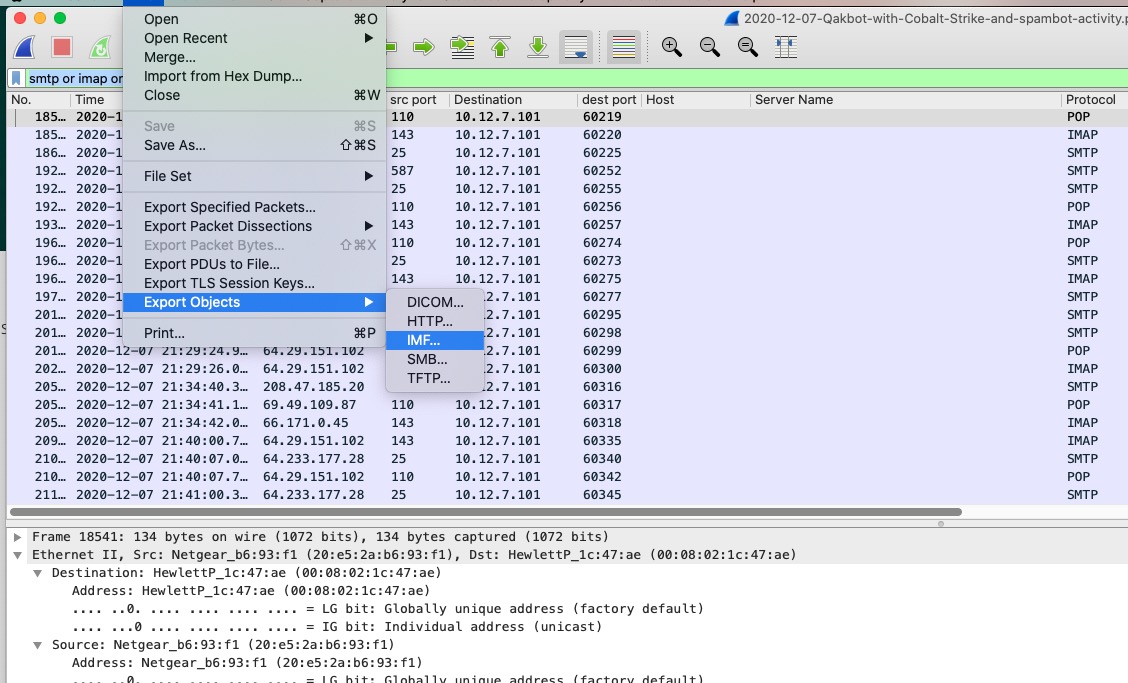Screen dimensions: 1128x683
Task: Select packet row with dest port 60219
Action: tap(567, 117)
